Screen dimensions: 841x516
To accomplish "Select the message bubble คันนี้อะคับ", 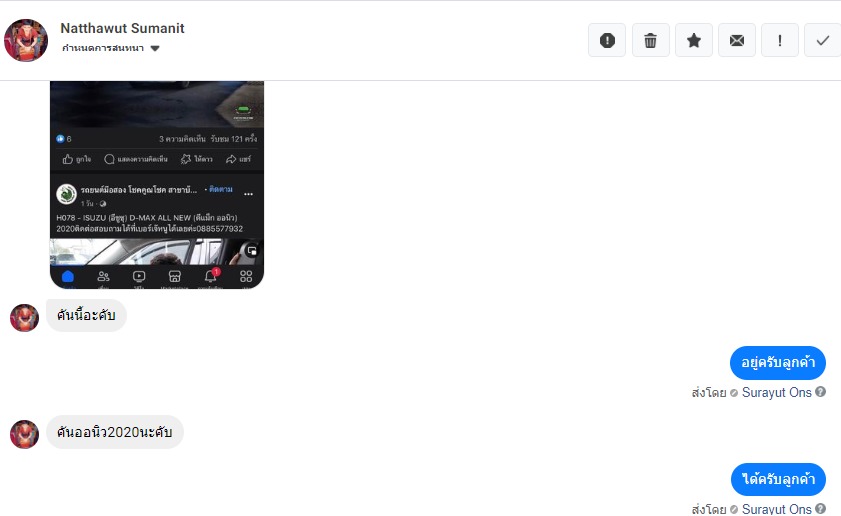I will [x=86, y=315].
